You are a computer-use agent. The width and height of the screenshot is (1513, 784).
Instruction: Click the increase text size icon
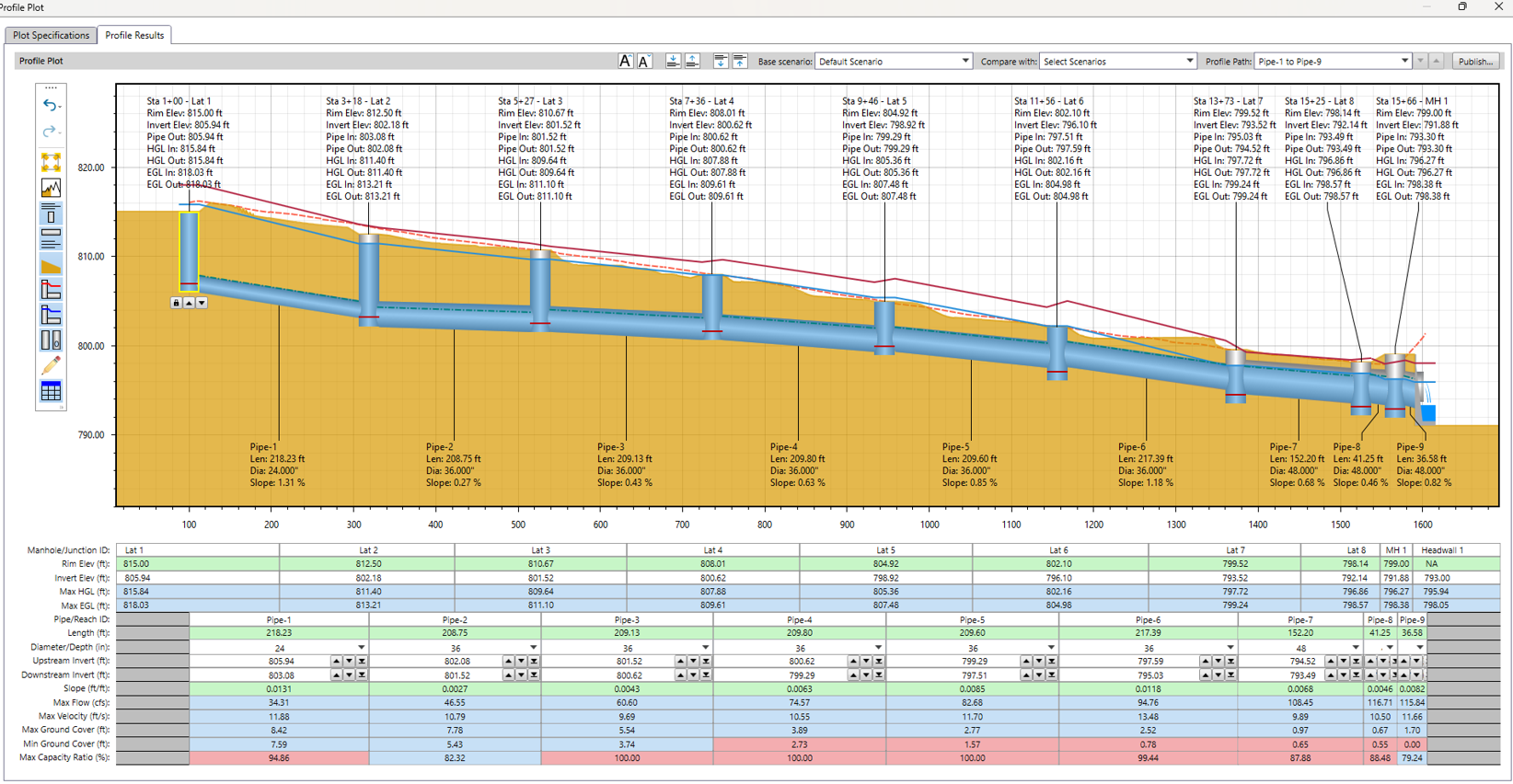[x=625, y=62]
